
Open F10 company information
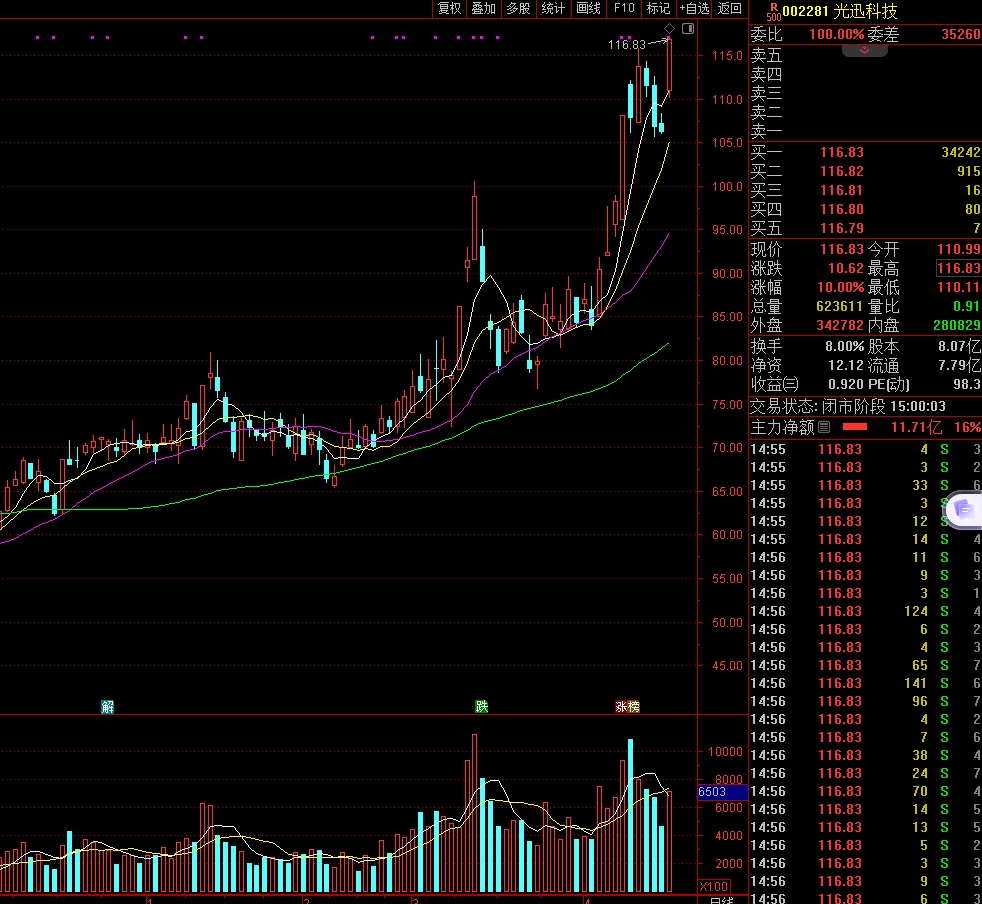pos(623,9)
